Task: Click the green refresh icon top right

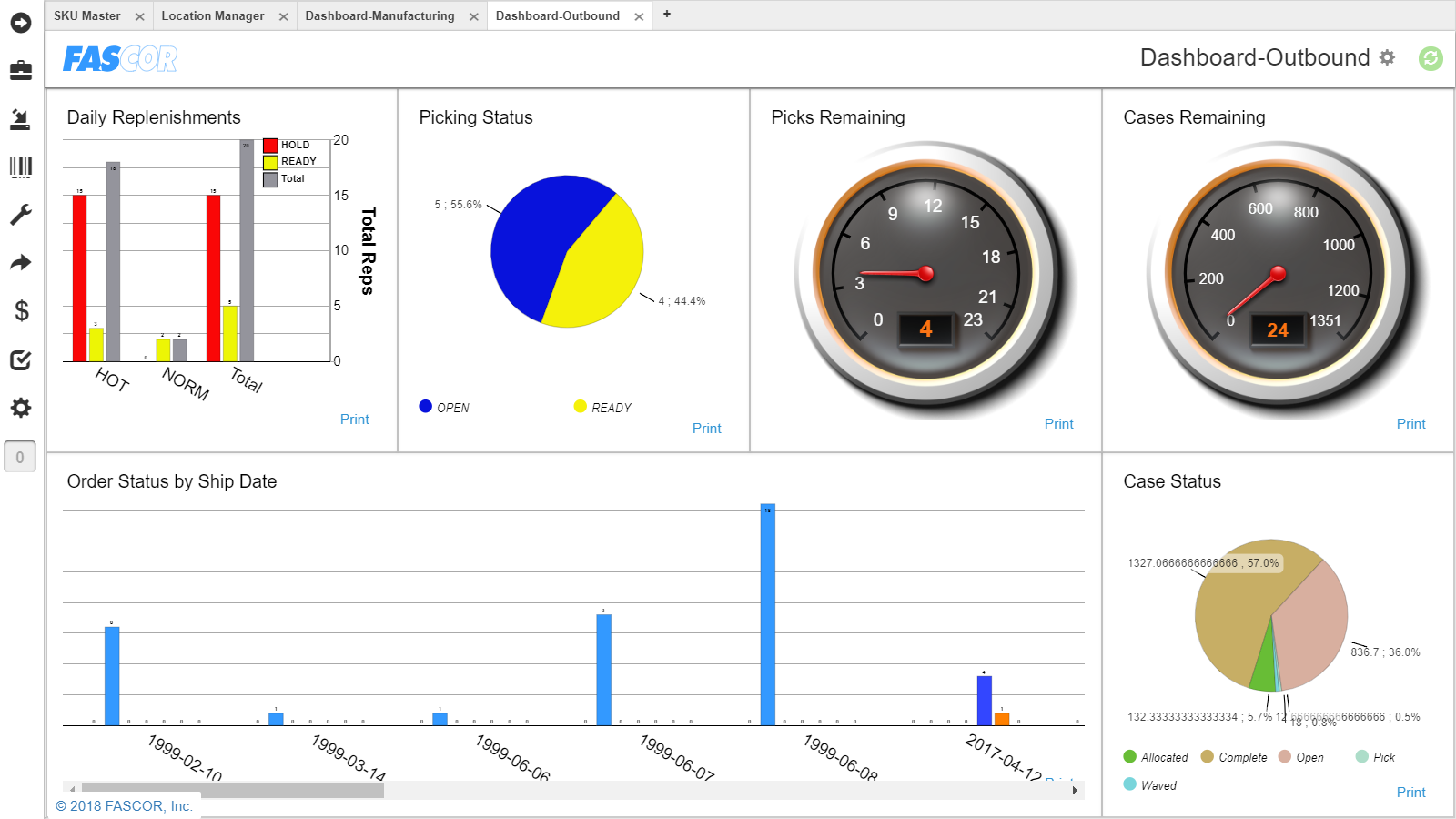Action: (1431, 58)
